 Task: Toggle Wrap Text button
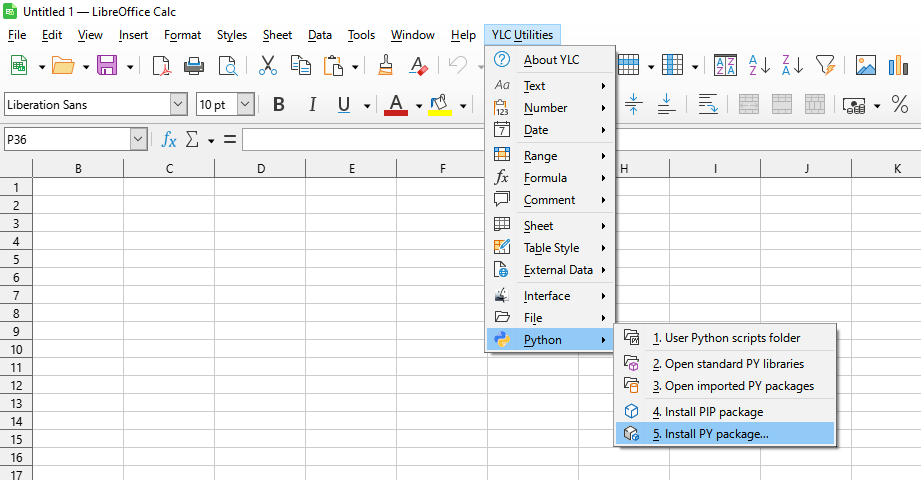tap(708, 105)
